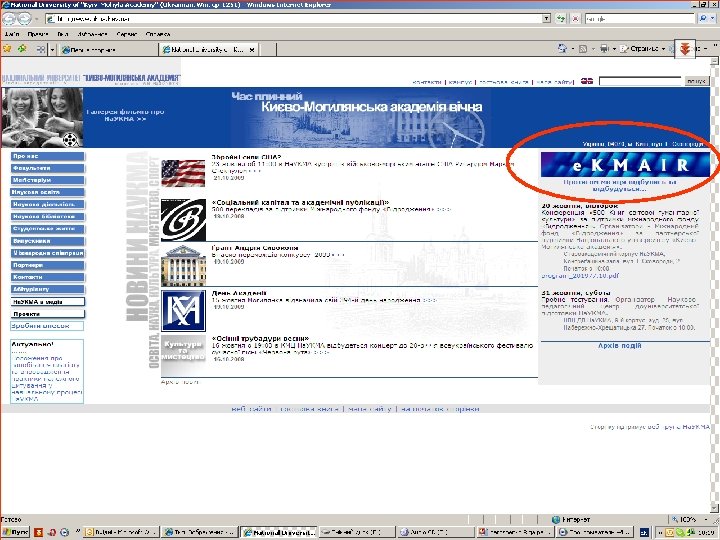Open the KMA emblem news thumbnail

click(x=183, y=310)
